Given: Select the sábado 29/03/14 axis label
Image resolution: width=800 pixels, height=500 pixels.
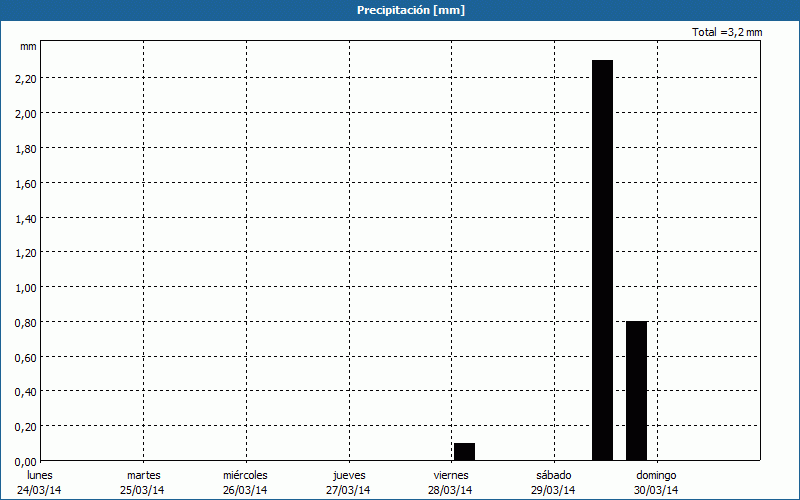Looking at the screenshot, I should point(553,482).
